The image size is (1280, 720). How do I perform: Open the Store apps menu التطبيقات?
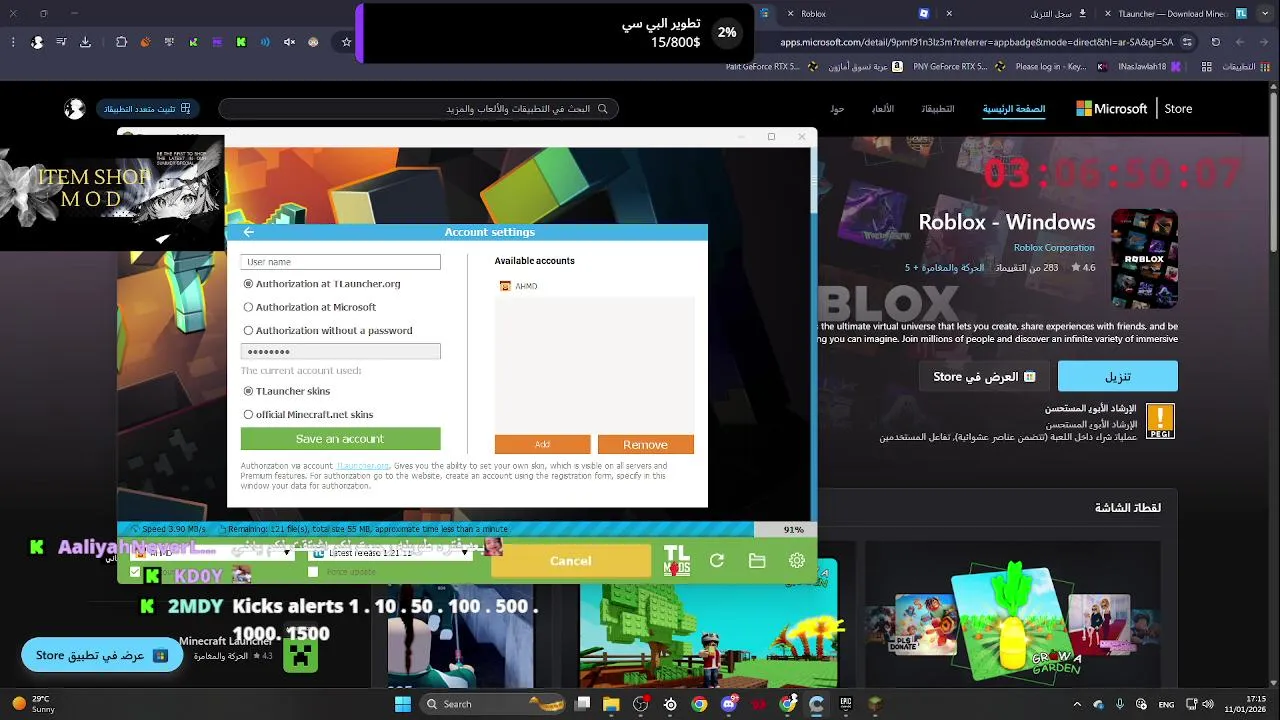pyautogui.click(x=937, y=109)
